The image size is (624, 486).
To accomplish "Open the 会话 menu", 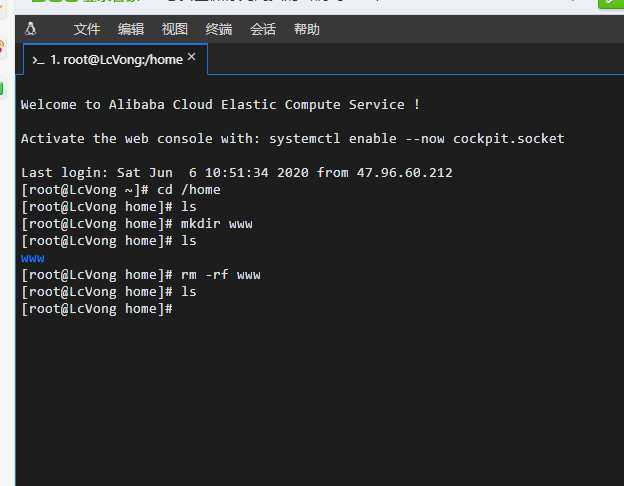I will click(x=263, y=29).
